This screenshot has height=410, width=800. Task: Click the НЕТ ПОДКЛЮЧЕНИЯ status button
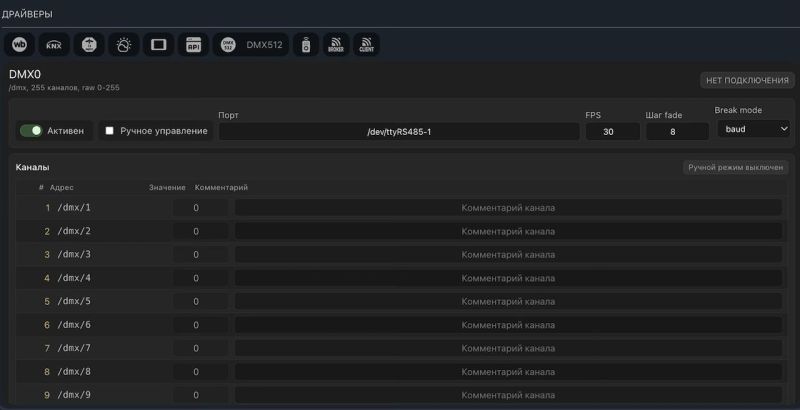pos(747,80)
